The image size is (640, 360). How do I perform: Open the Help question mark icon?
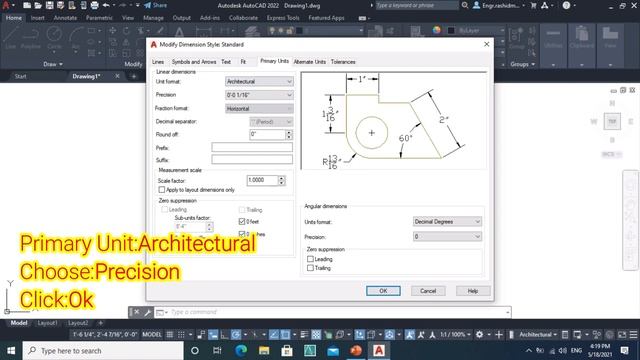(566, 5)
